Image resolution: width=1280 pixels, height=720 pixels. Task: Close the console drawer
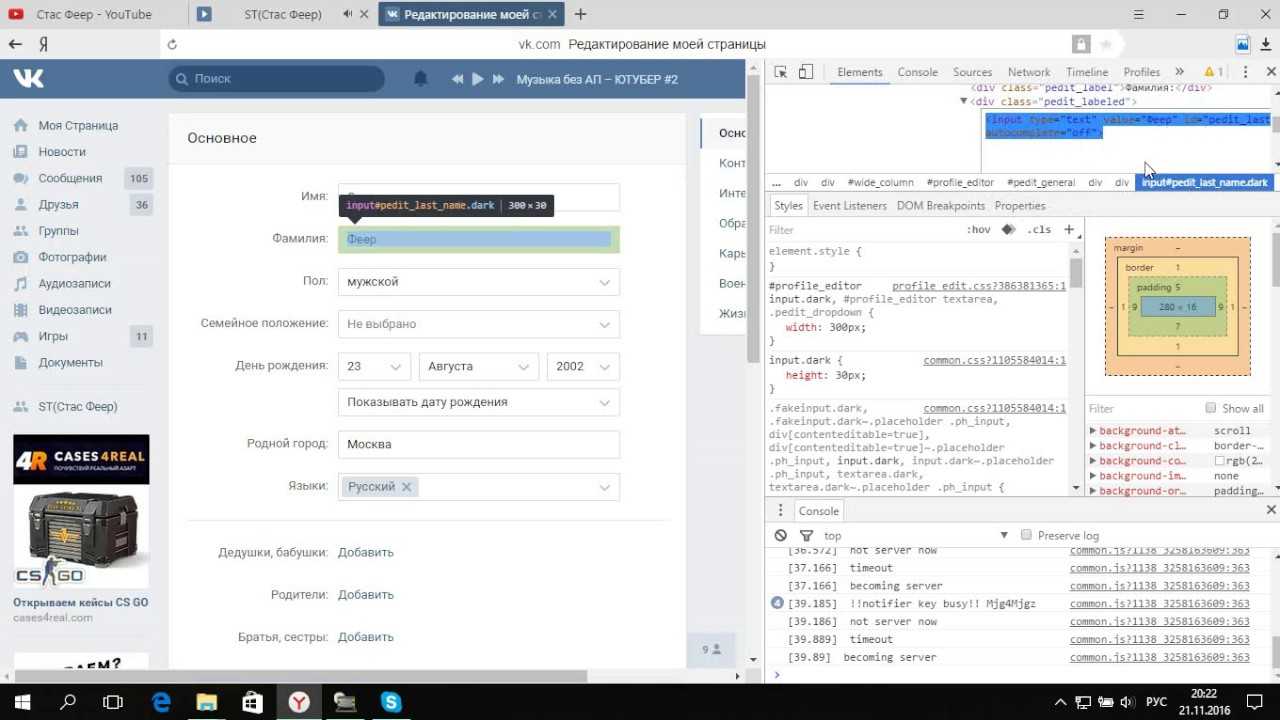pyautogui.click(x=1271, y=510)
